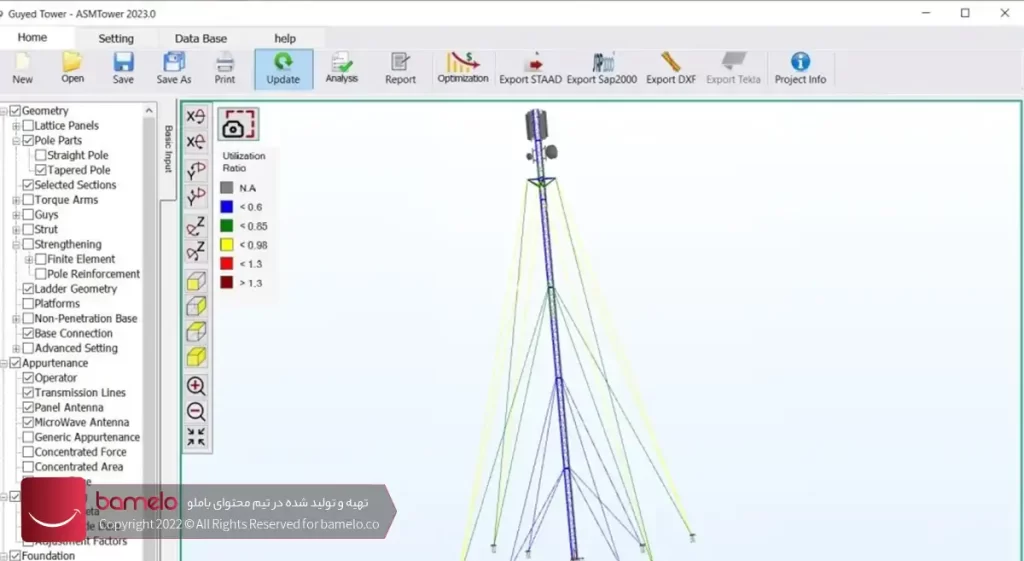Image resolution: width=1024 pixels, height=561 pixels.
Task: Select the side-face yellow cube view
Action: [196, 306]
